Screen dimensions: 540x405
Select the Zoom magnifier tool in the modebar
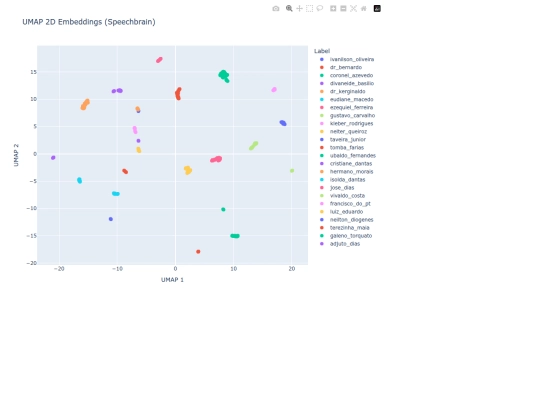289,9
